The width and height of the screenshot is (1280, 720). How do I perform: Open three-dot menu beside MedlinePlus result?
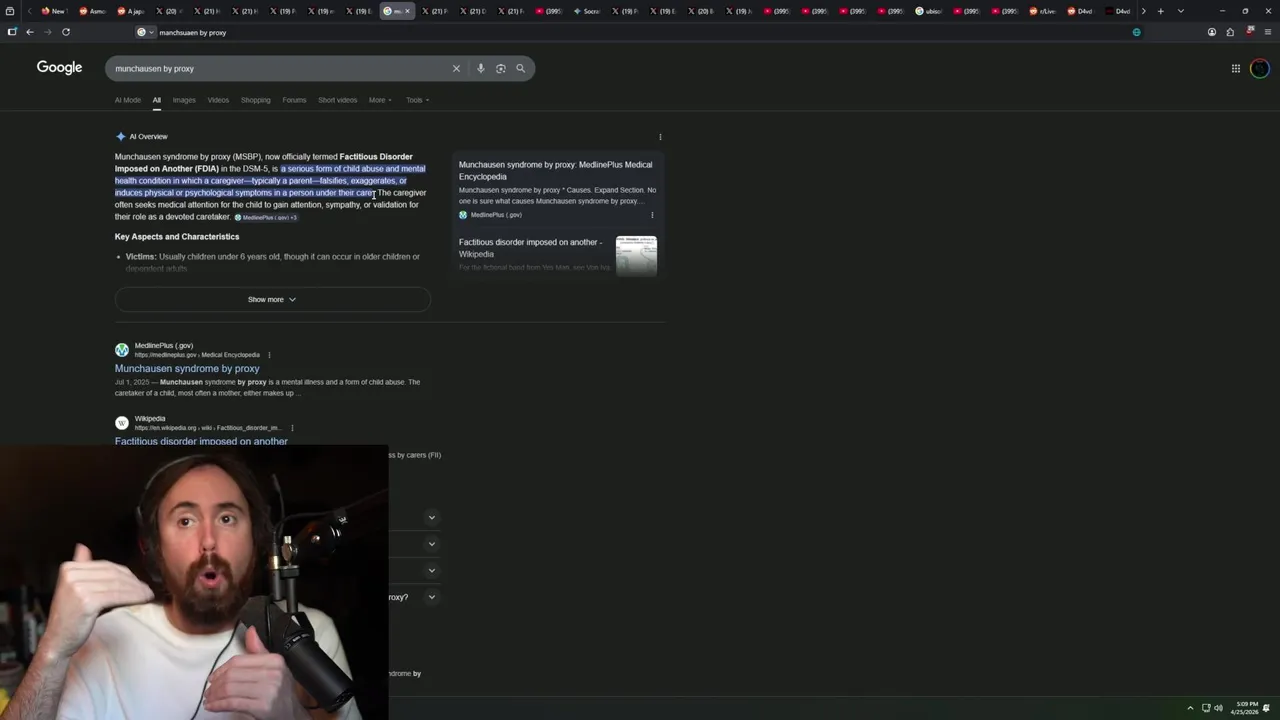click(x=269, y=355)
